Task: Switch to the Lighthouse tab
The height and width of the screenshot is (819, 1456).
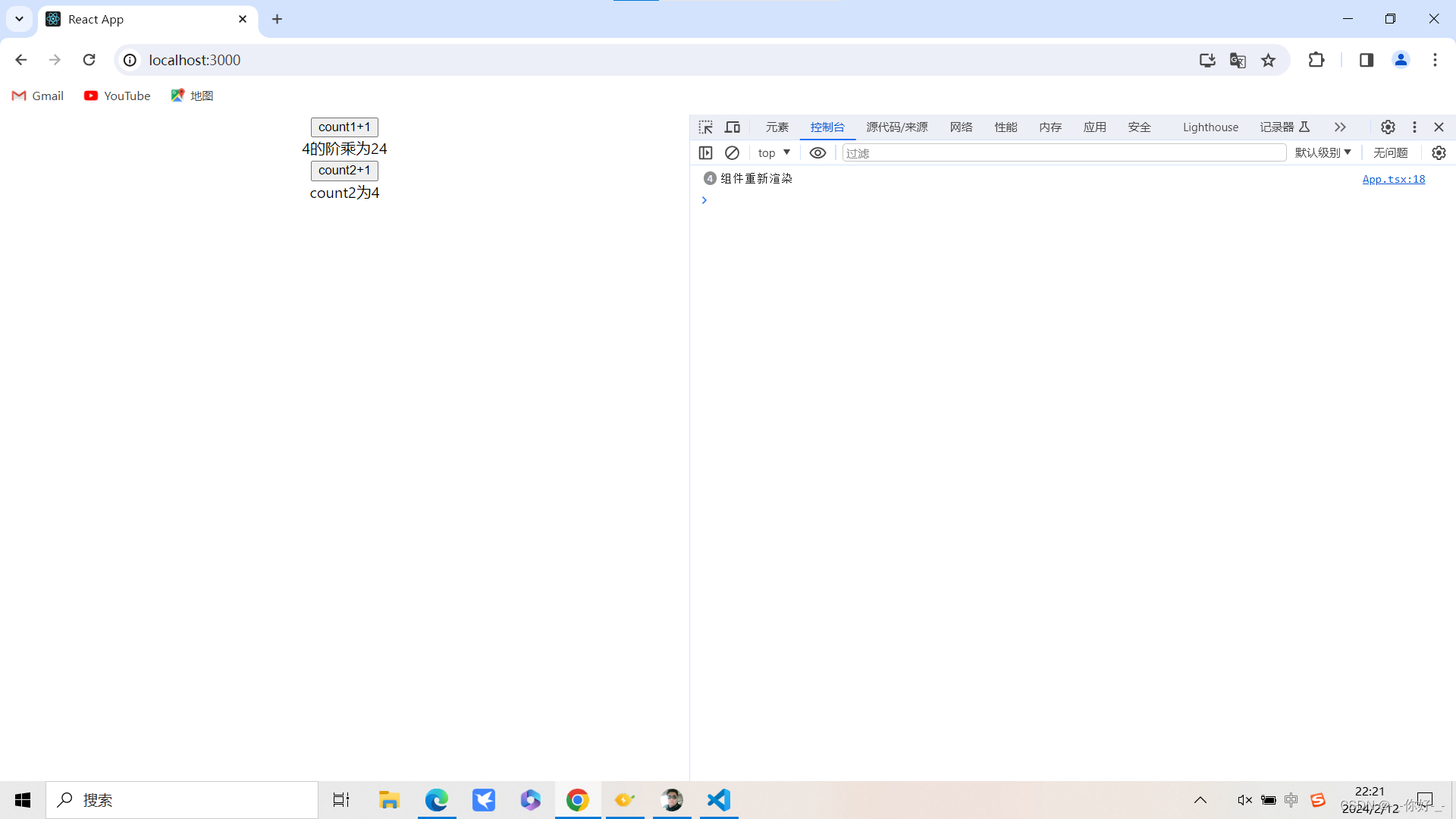Action: click(1210, 127)
